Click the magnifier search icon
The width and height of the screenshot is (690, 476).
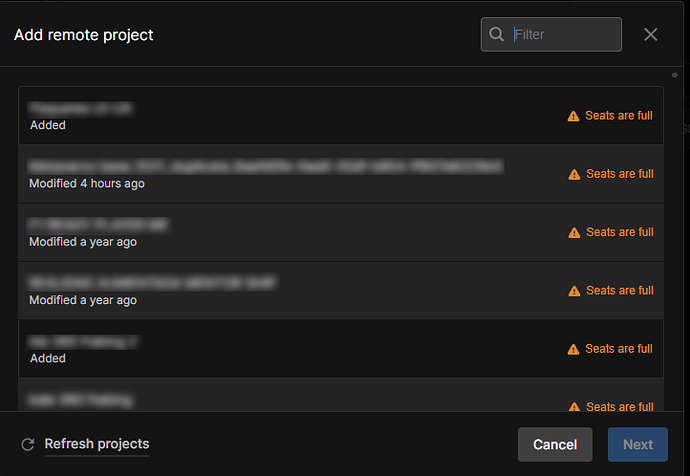pyautogui.click(x=496, y=34)
